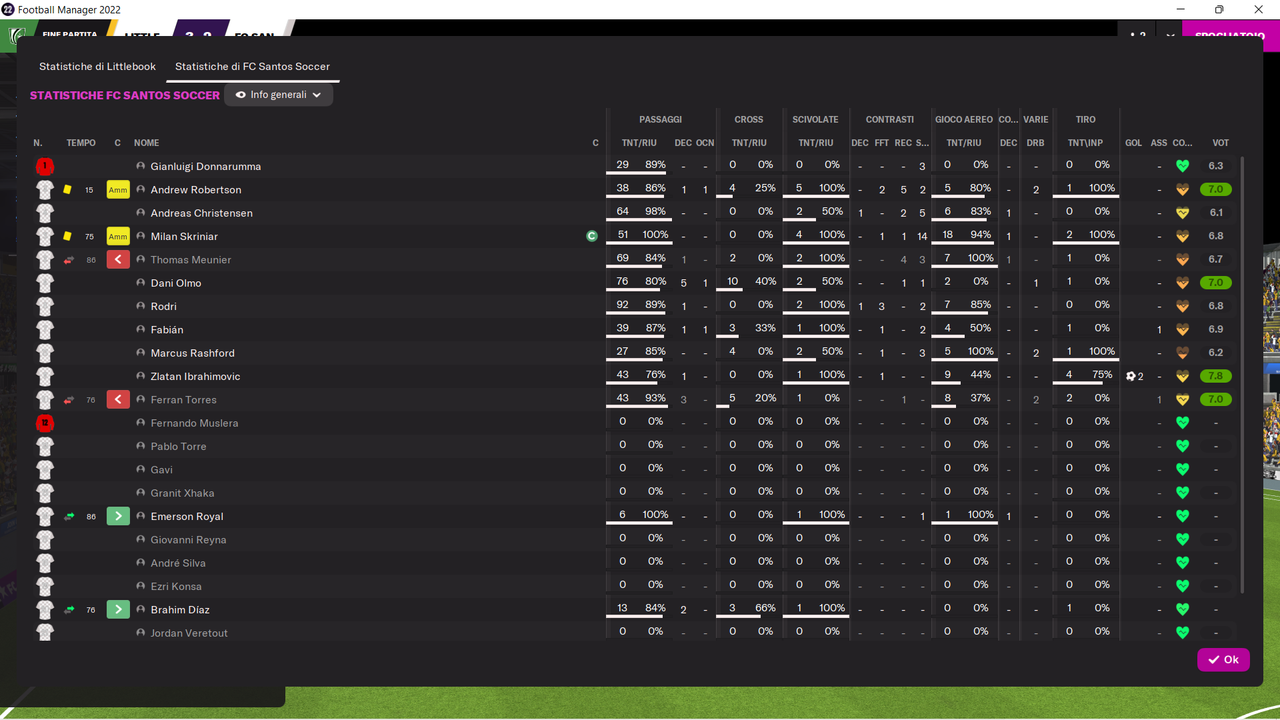
Task: Click Gianluigi Donnarumma's green condition heart
Action: tap(1182, 167)
